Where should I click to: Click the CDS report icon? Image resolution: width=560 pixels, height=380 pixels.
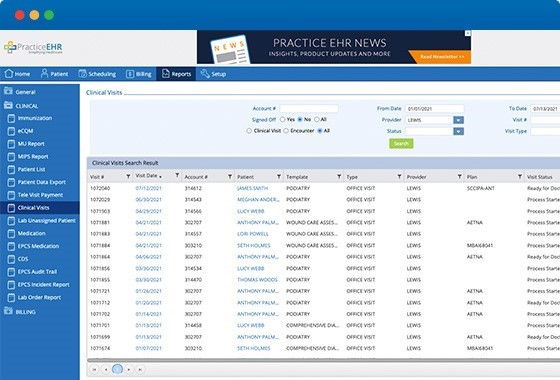(11, 259)
